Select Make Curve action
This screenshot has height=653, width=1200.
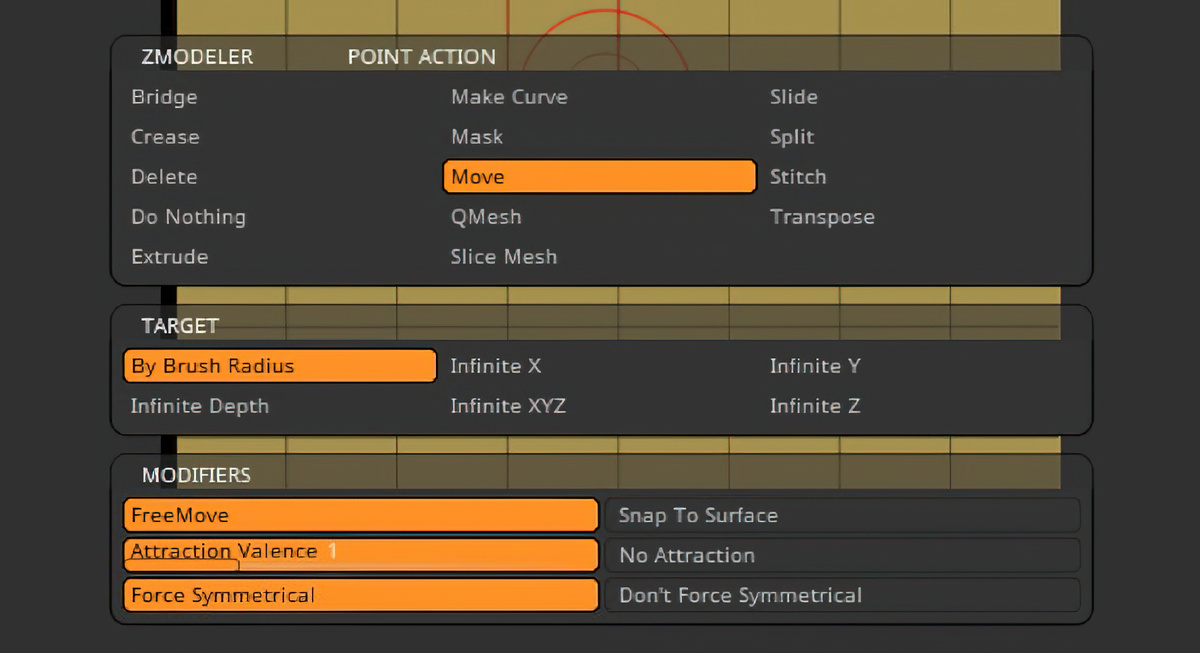point(509,97)
